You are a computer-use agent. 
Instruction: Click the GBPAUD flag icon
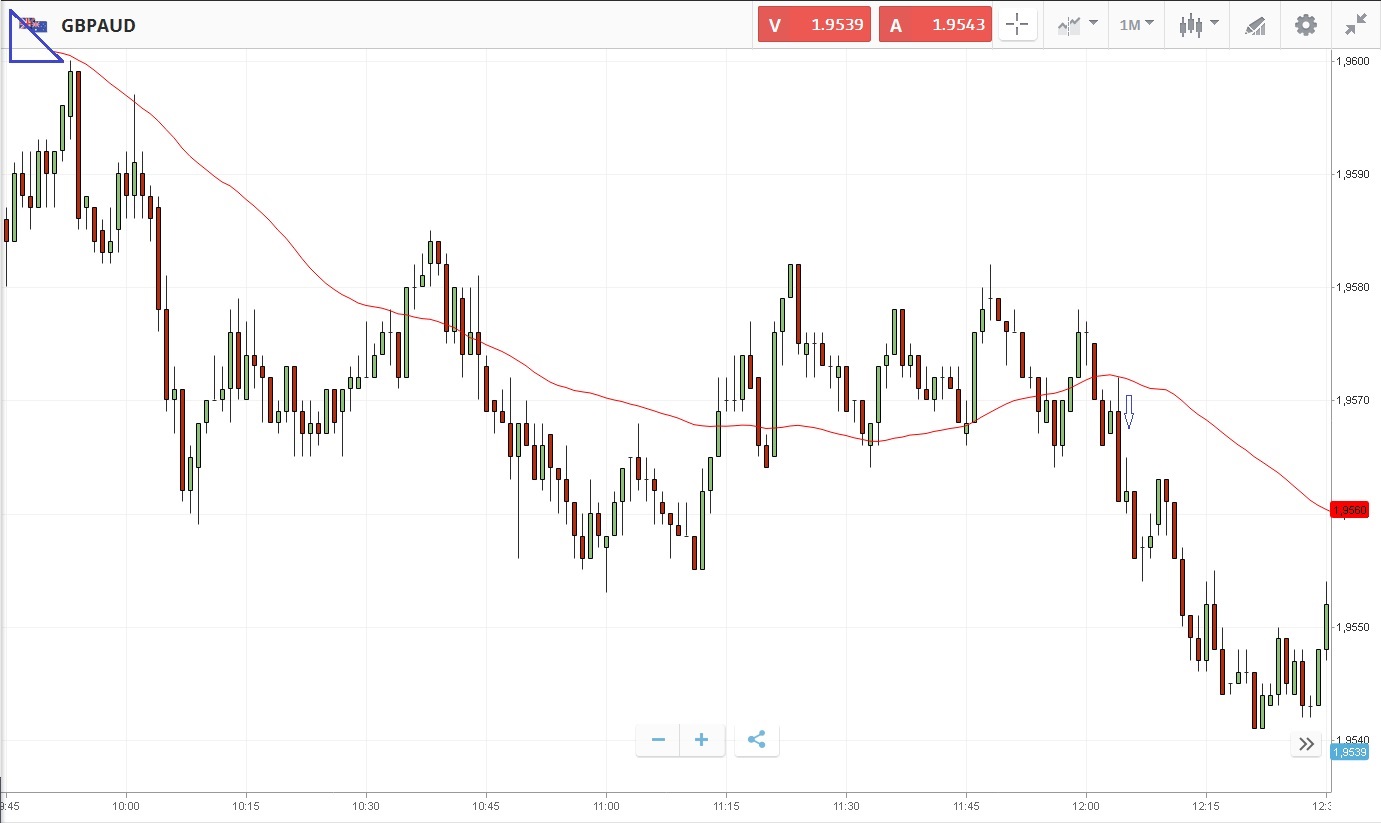tap(33, 25)
